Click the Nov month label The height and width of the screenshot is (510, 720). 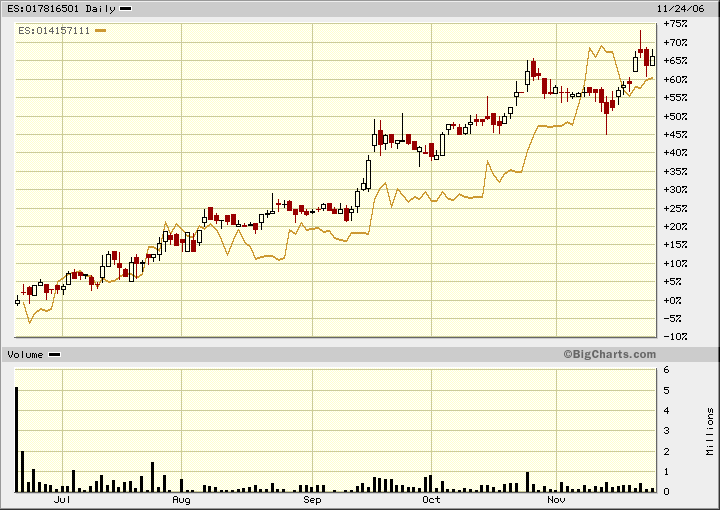click(x=556, y=499)
